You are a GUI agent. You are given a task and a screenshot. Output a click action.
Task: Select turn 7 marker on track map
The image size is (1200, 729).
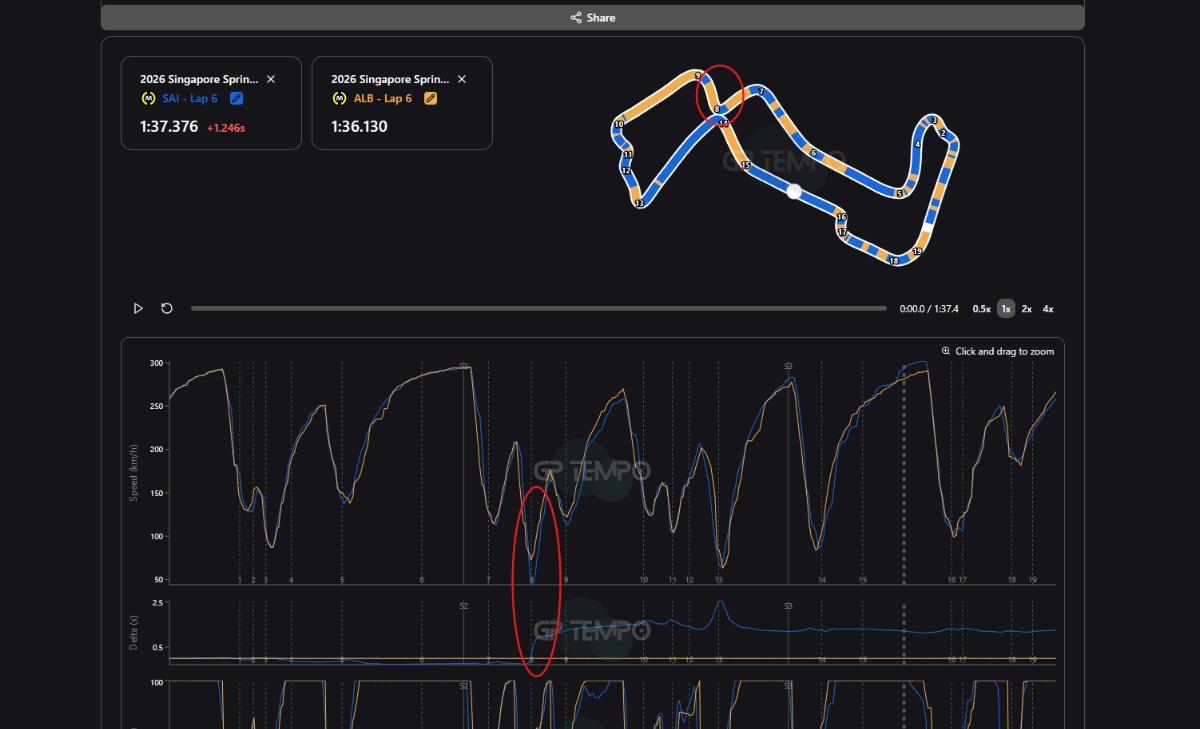pos(761,92)
